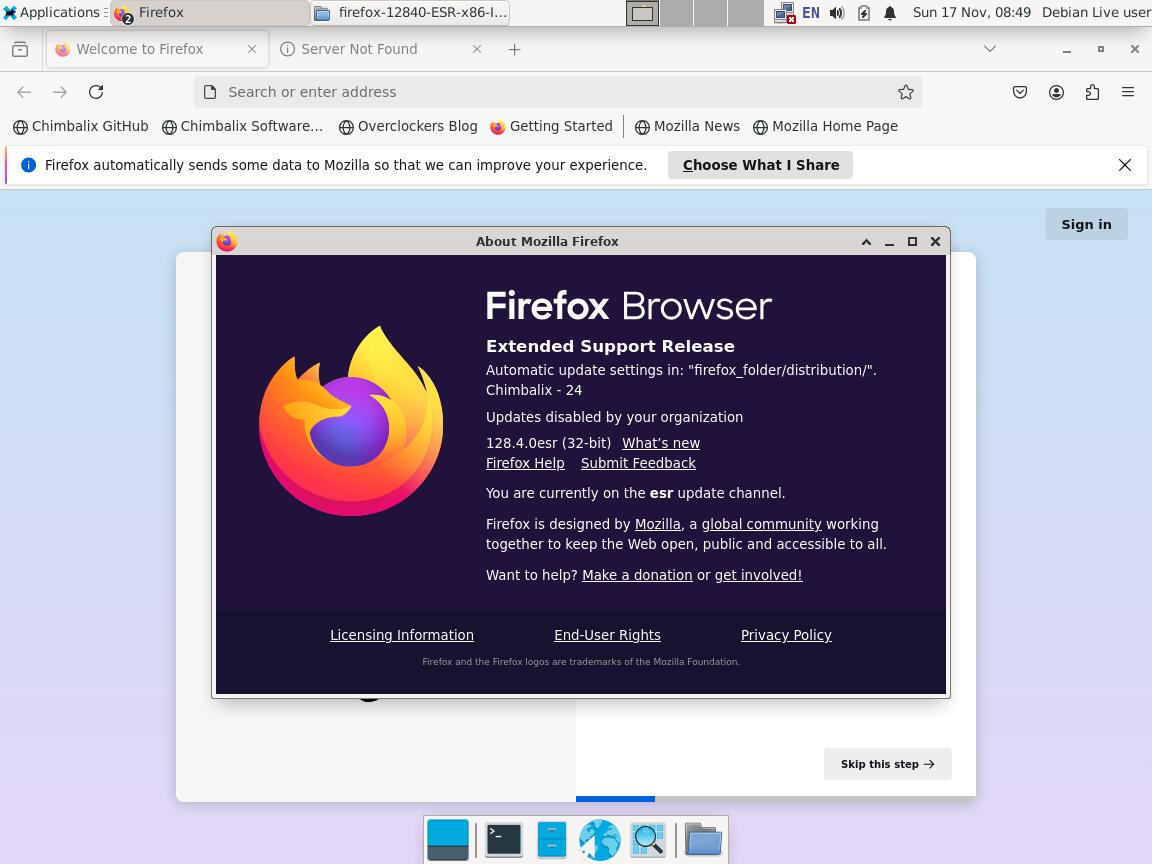Open the Licensing Information link
The image size is (1152, 864).
(x=401, y=635)
